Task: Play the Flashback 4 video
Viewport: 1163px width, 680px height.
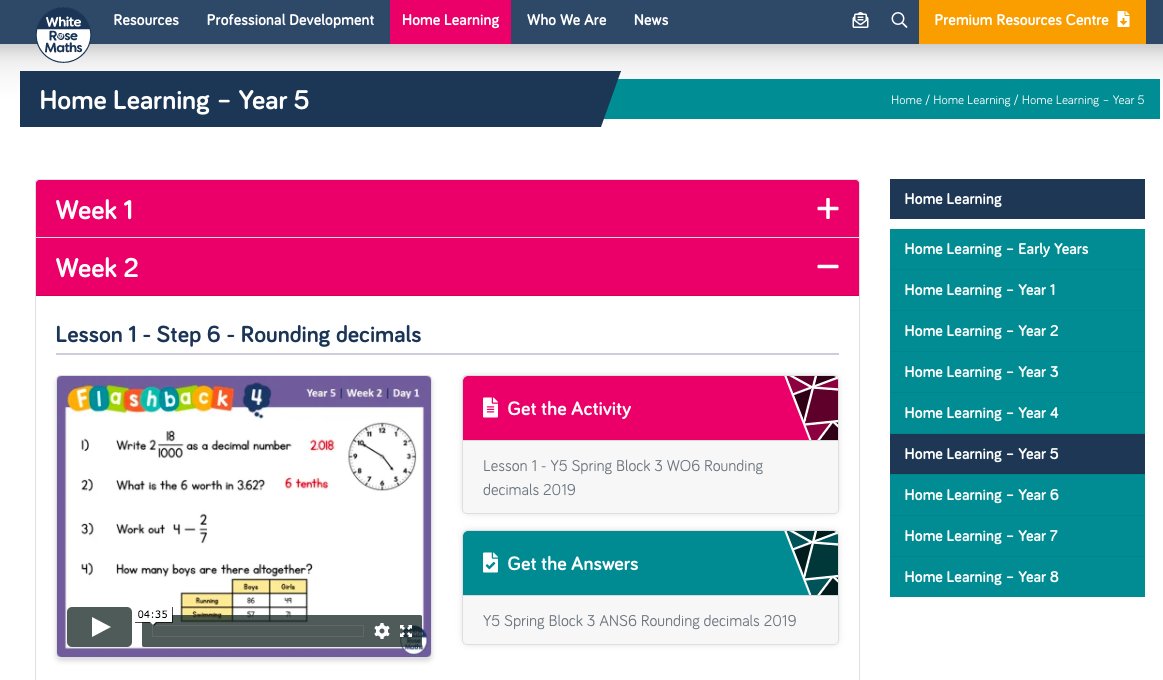Action: (100, 627)
